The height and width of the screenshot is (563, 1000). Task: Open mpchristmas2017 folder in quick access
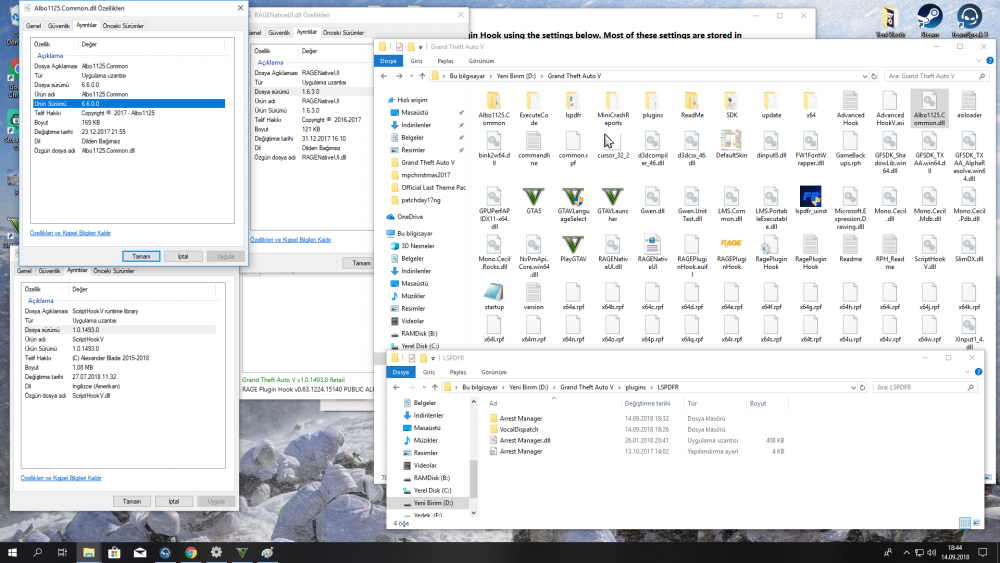425,175
